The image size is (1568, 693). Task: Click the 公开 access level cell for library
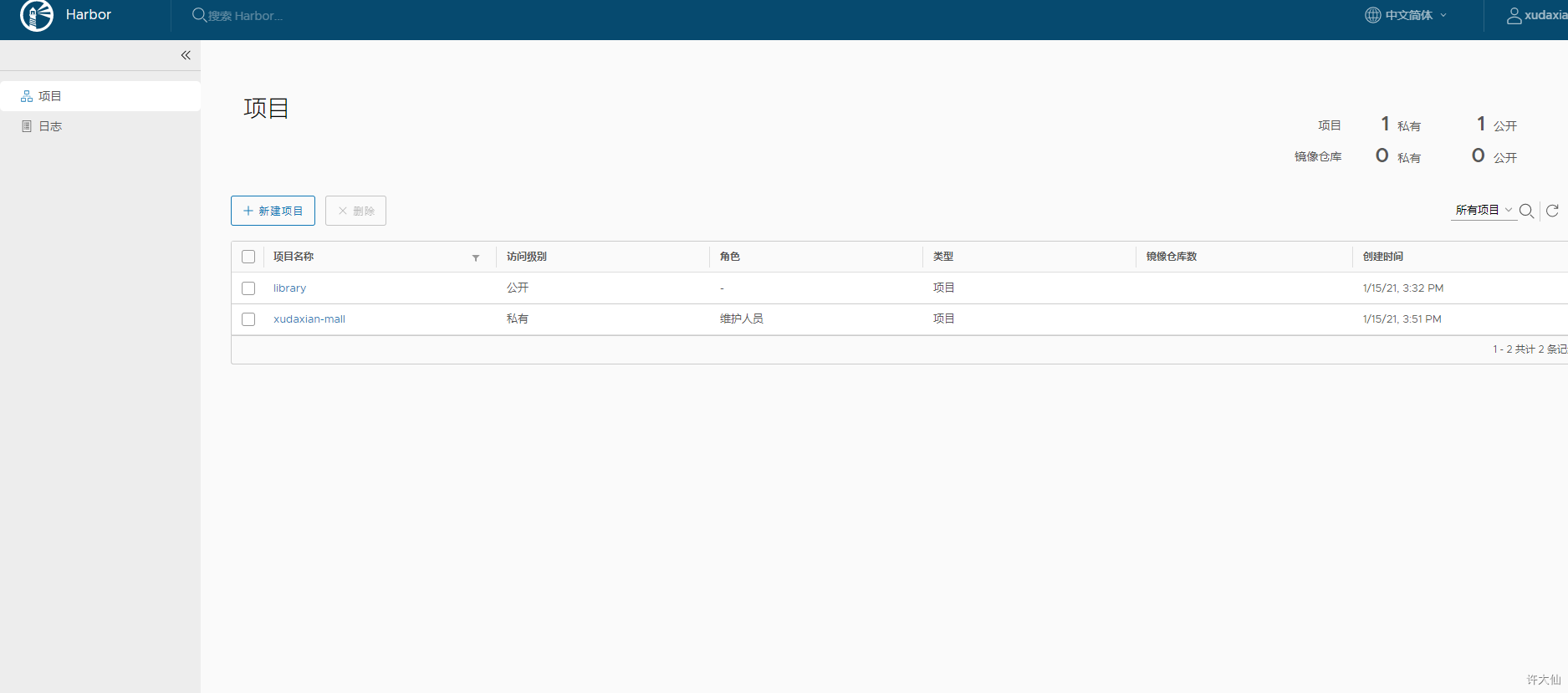click(518, 288)
